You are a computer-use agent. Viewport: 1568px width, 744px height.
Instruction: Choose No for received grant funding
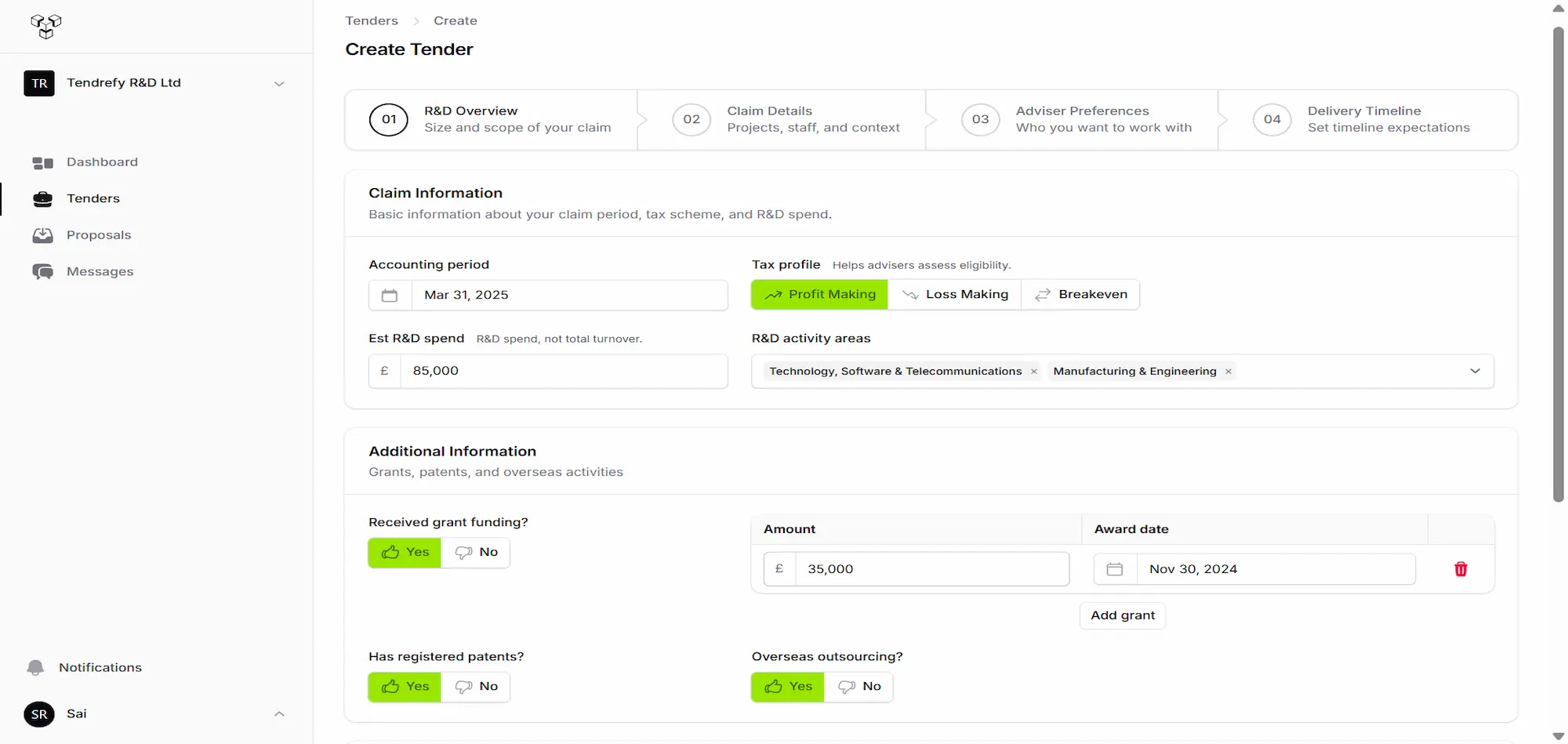pyautogui.click(x=476, y=553)
